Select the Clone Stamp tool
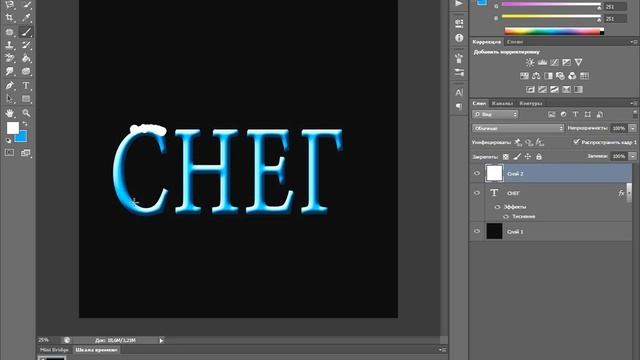Image resolution: width=640 pixels, height=360 pixels. (x=9, y=45)
